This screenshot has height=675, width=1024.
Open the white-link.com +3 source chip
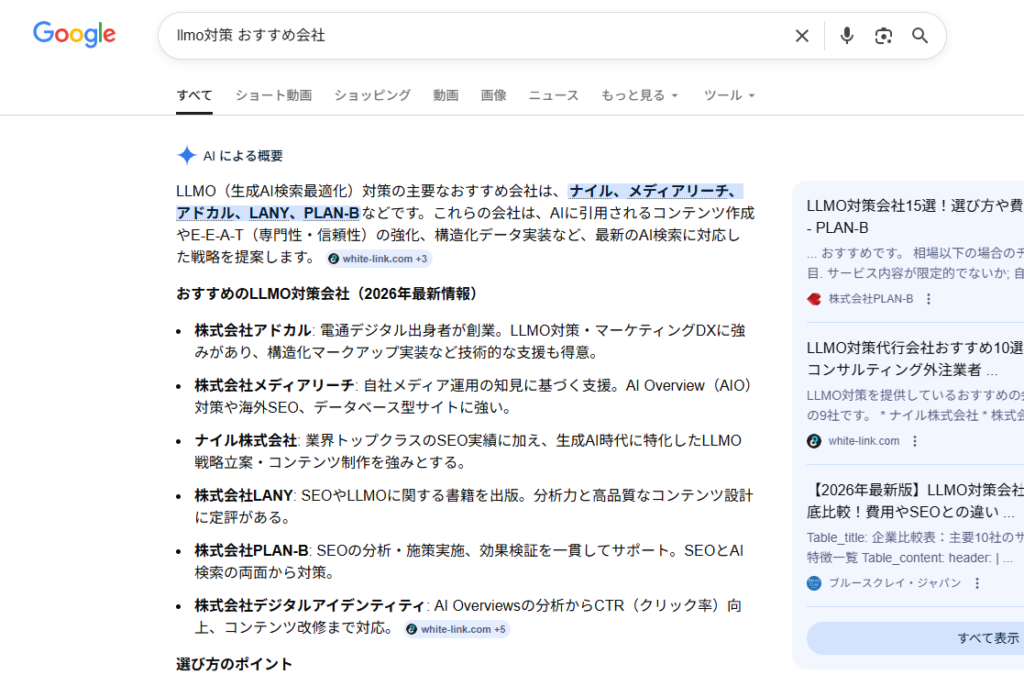(378, 259)
